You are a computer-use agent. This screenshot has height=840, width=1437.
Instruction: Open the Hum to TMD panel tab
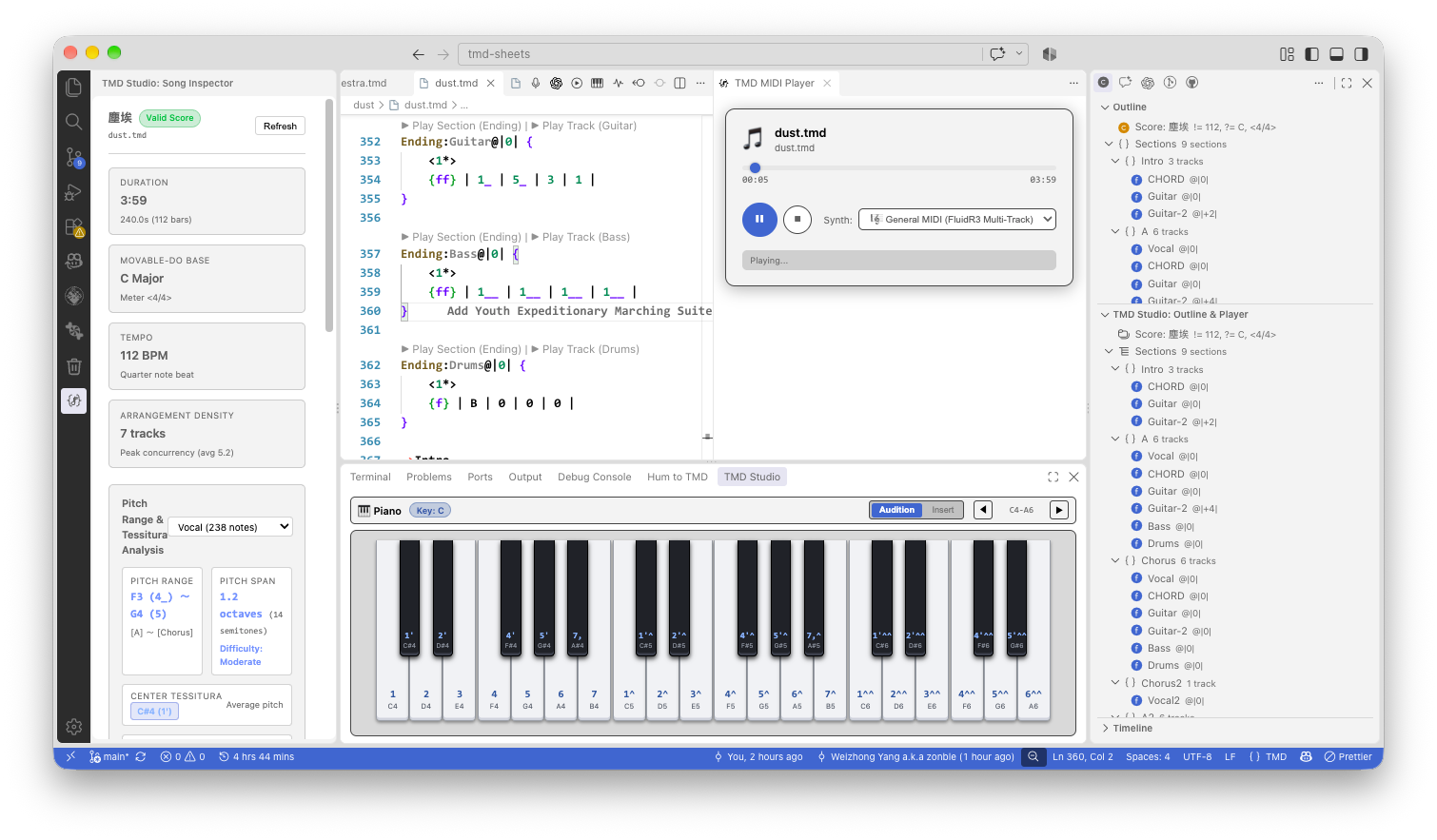pyautogui.click(x=678, y=477)
